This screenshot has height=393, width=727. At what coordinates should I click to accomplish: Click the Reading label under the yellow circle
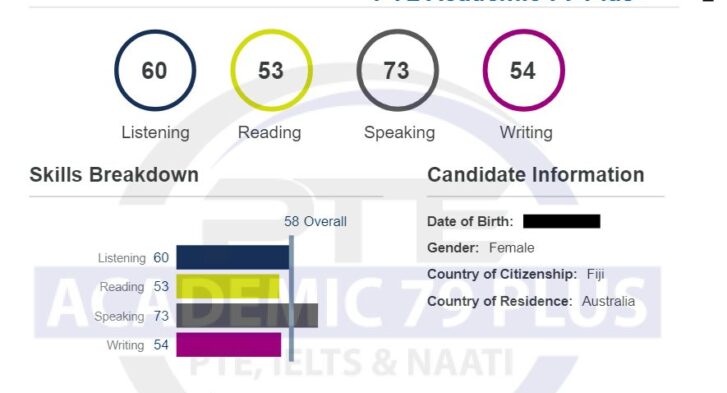click(x=269, y=133)
